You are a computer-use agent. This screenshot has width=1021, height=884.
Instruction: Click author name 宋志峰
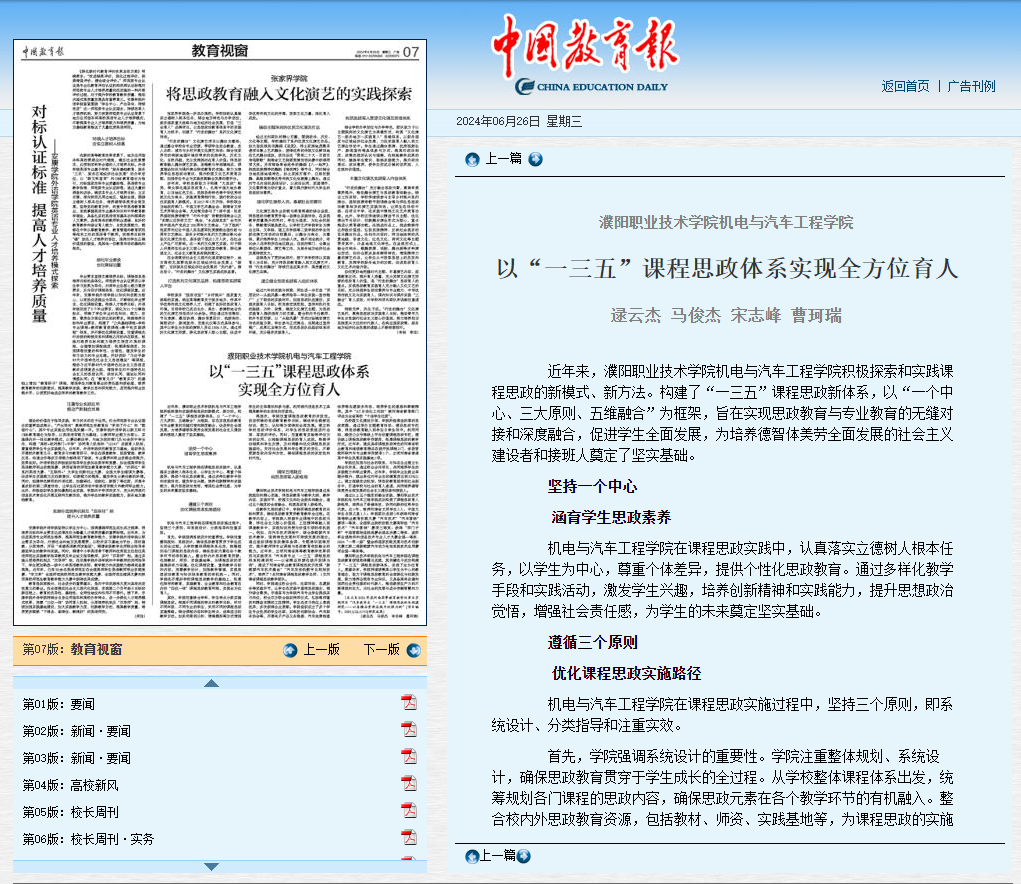756,316
